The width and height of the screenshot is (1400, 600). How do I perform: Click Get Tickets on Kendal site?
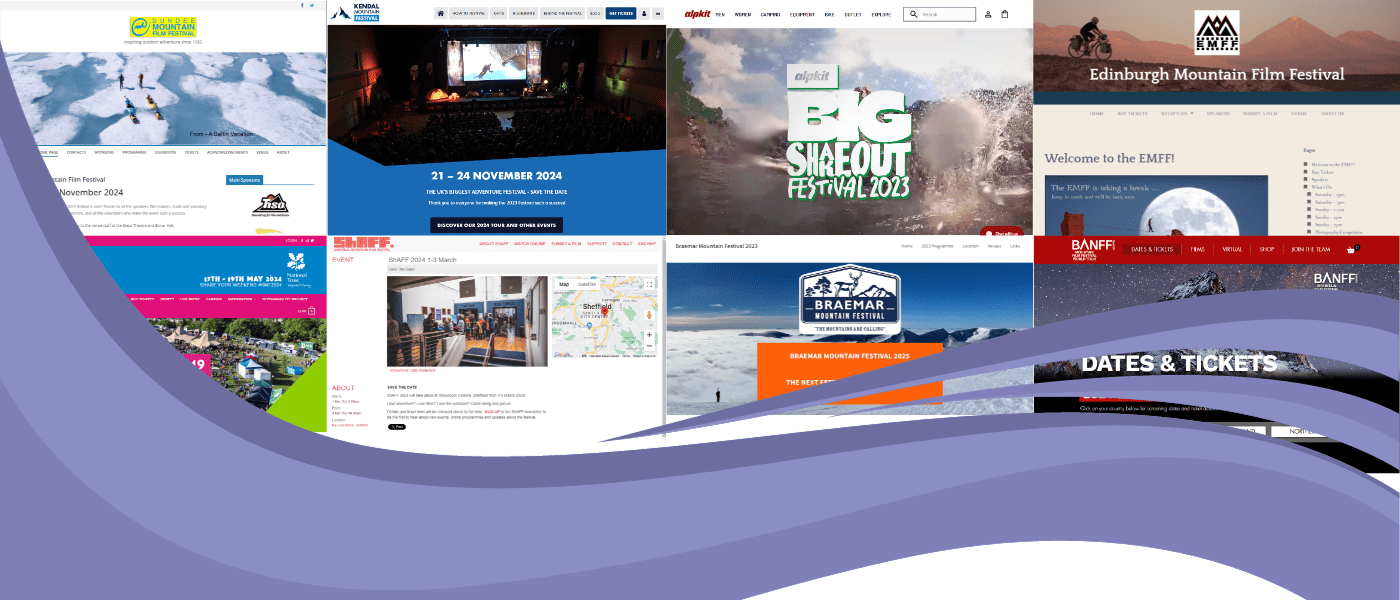coord(620,14)
